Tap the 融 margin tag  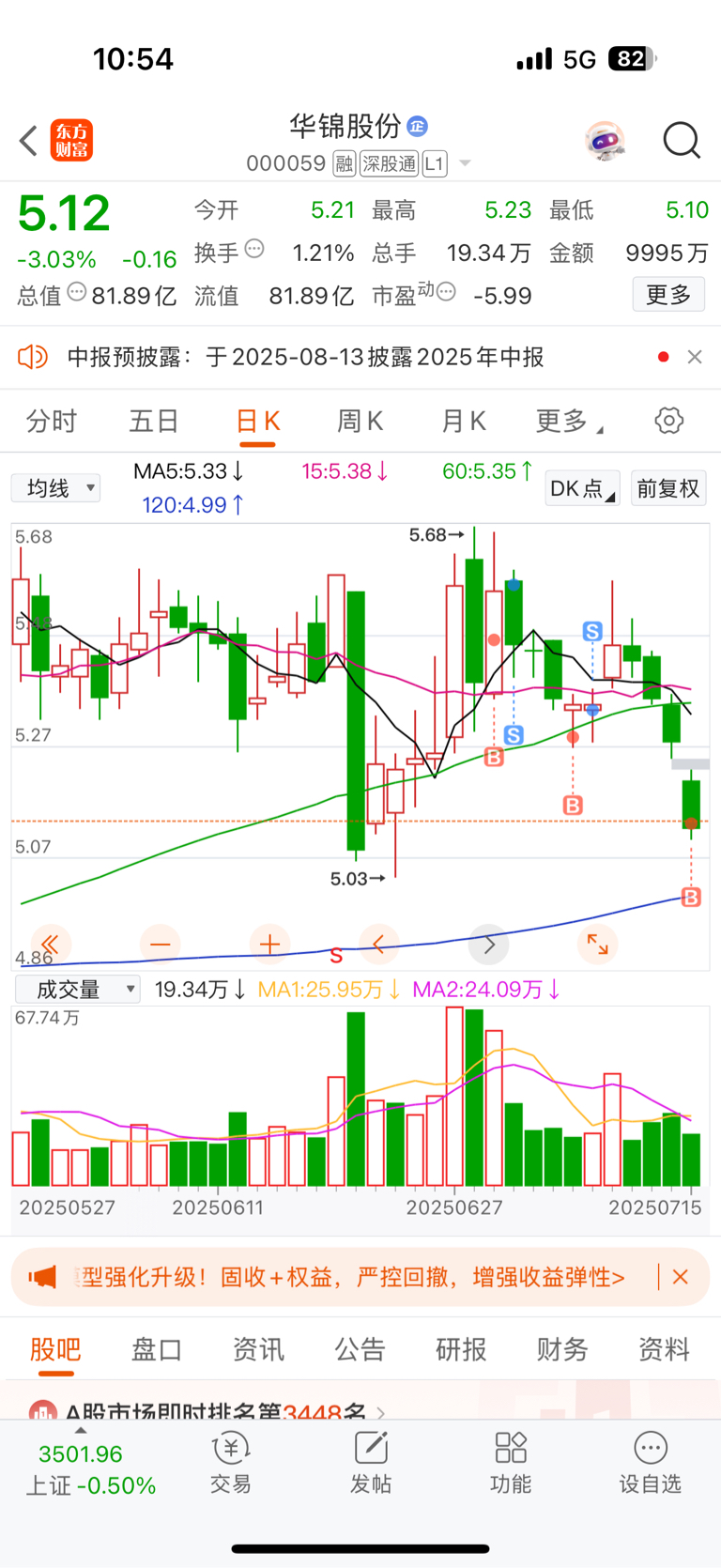[x=345, y=164]
